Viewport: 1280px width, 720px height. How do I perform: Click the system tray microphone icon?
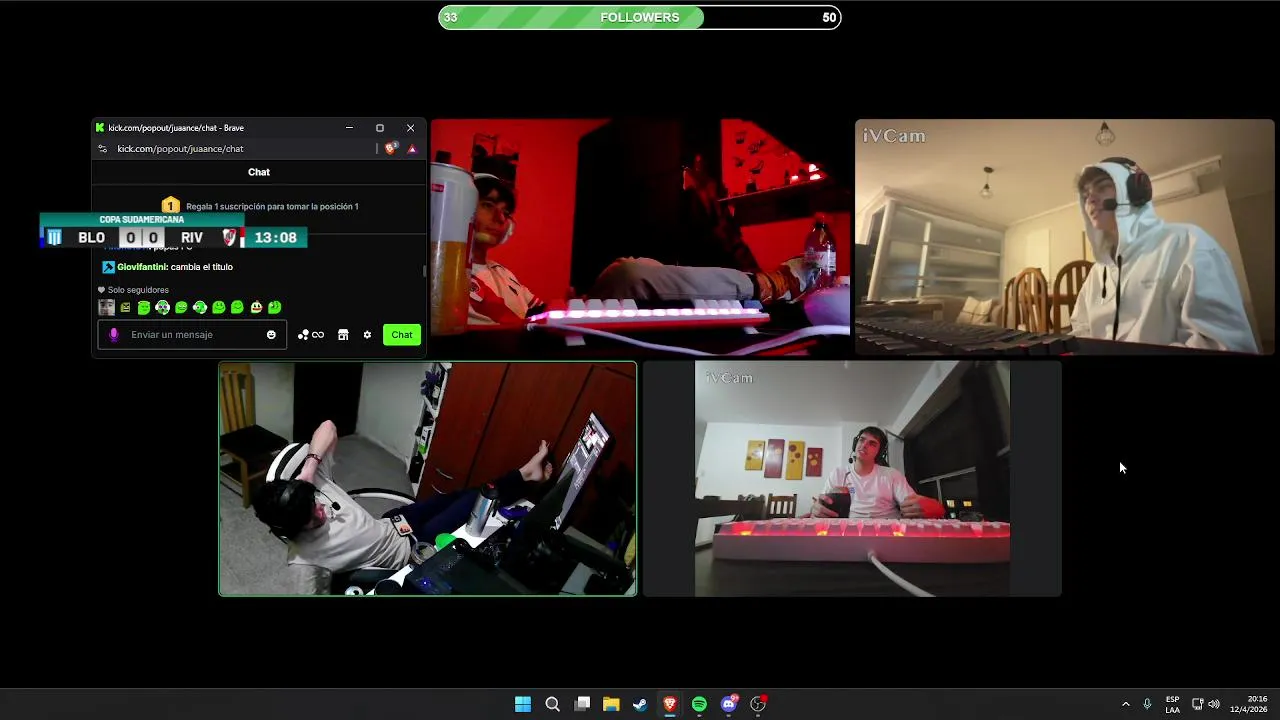(1147, 704)
